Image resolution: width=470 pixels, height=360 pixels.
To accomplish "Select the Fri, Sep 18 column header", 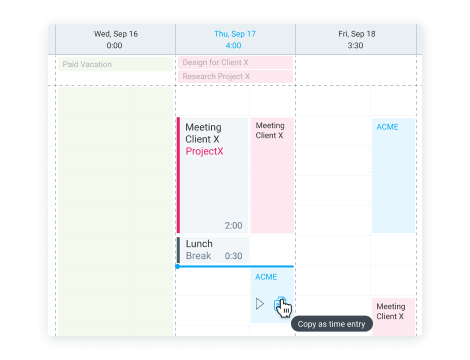I will coord(356,39).
